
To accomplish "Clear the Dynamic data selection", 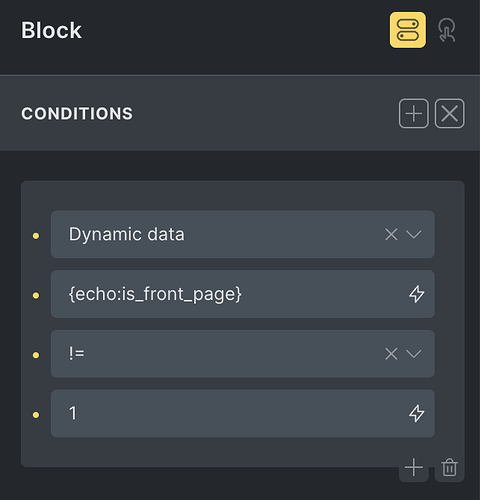I will 391,234.
